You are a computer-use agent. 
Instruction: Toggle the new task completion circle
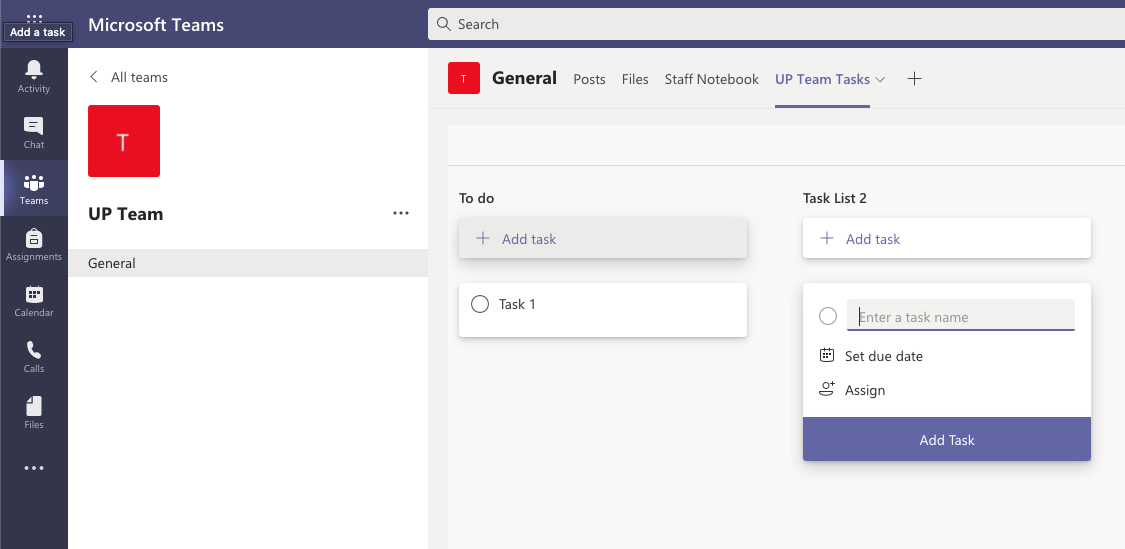(828, 316)
